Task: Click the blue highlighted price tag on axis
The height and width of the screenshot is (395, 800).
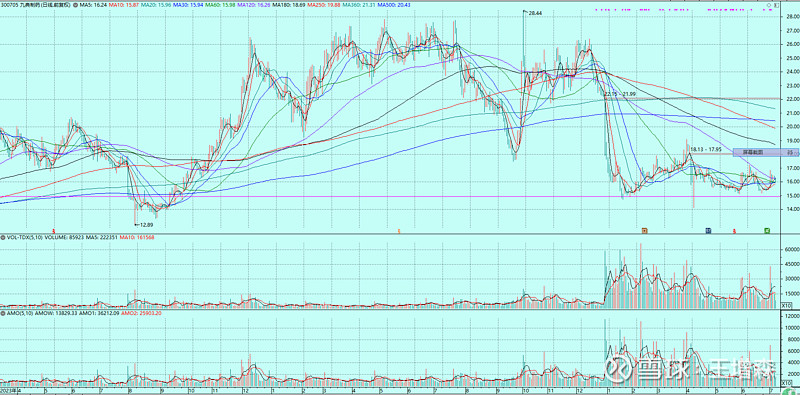Action: pos(765,152)
